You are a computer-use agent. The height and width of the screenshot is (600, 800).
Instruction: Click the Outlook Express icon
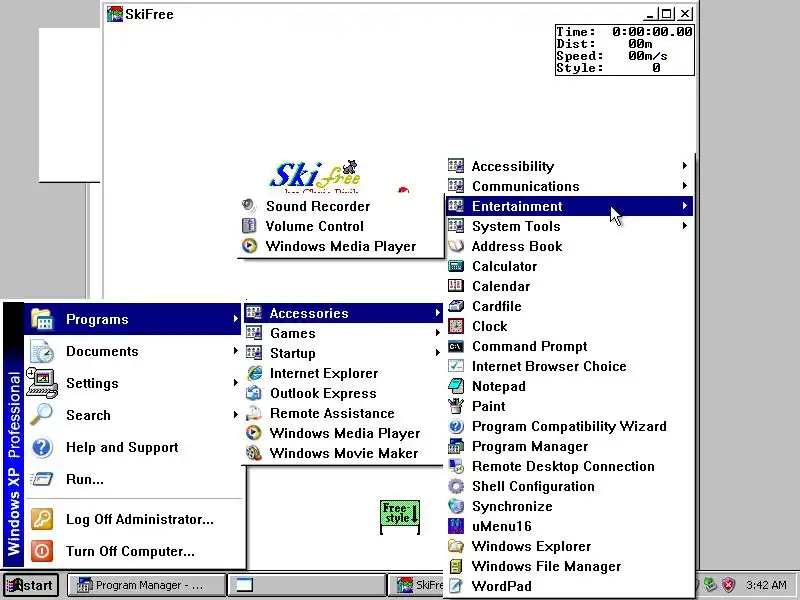pos(254,393)
